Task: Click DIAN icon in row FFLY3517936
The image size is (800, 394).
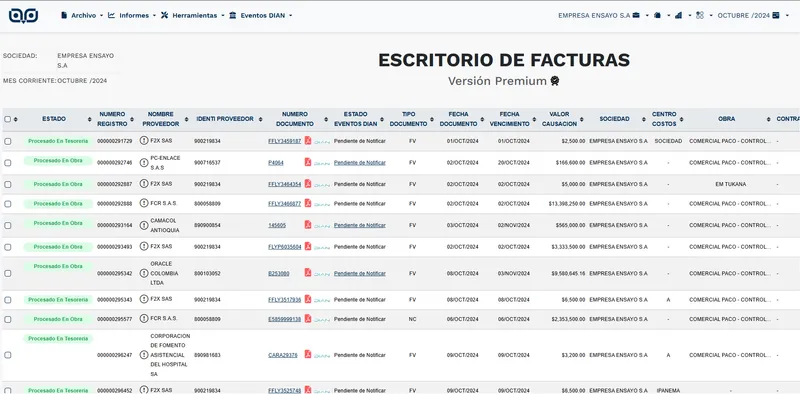Action: pyautogui.click(x=322, y=300)
